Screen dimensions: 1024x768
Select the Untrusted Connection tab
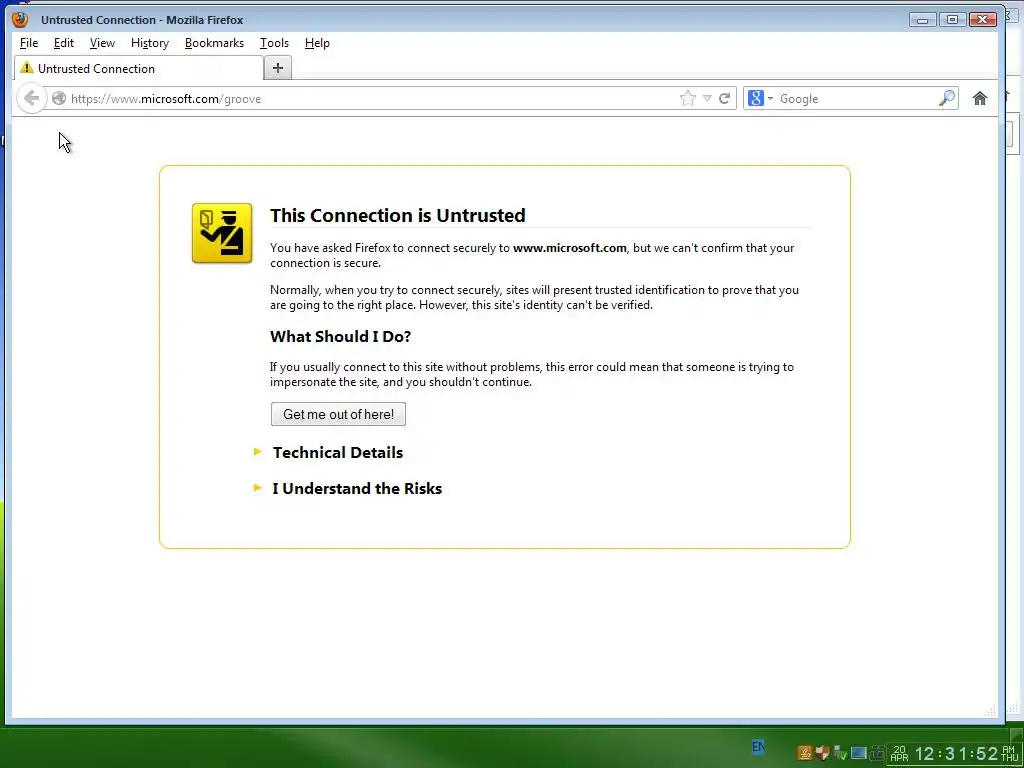tap(138, 68)
